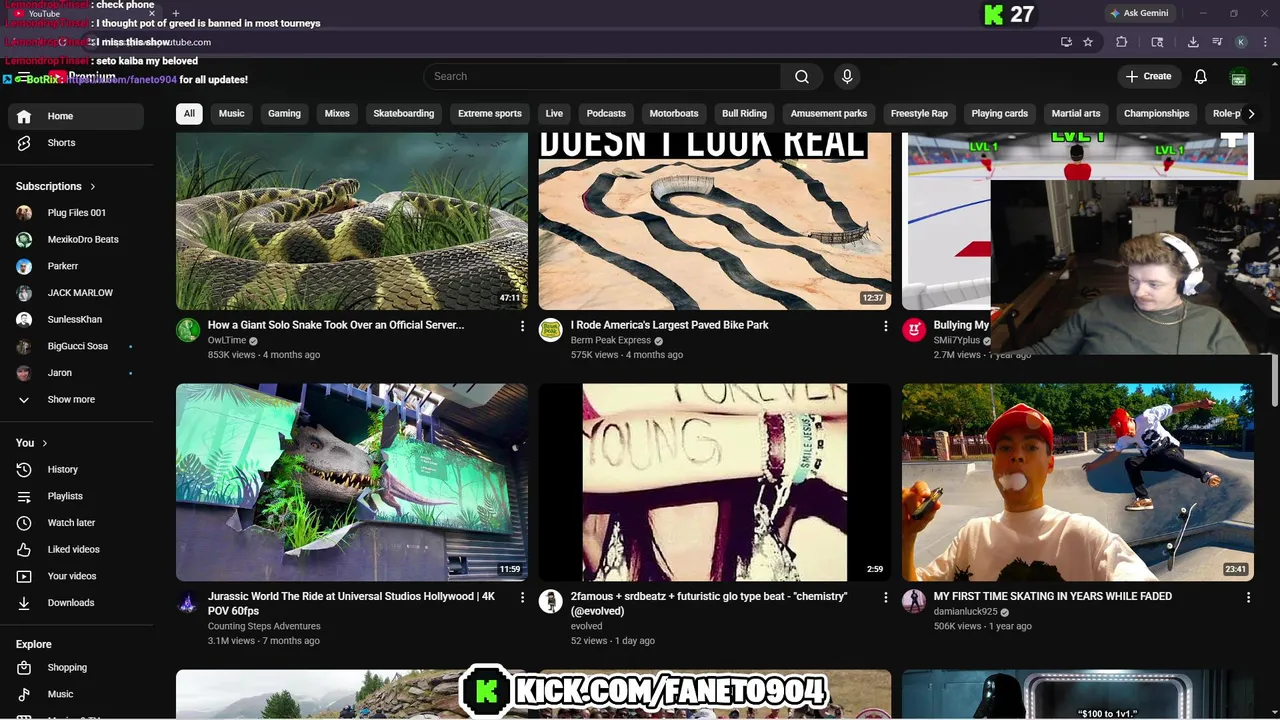
Task: Click the Create button
Action: (1148, 76)
